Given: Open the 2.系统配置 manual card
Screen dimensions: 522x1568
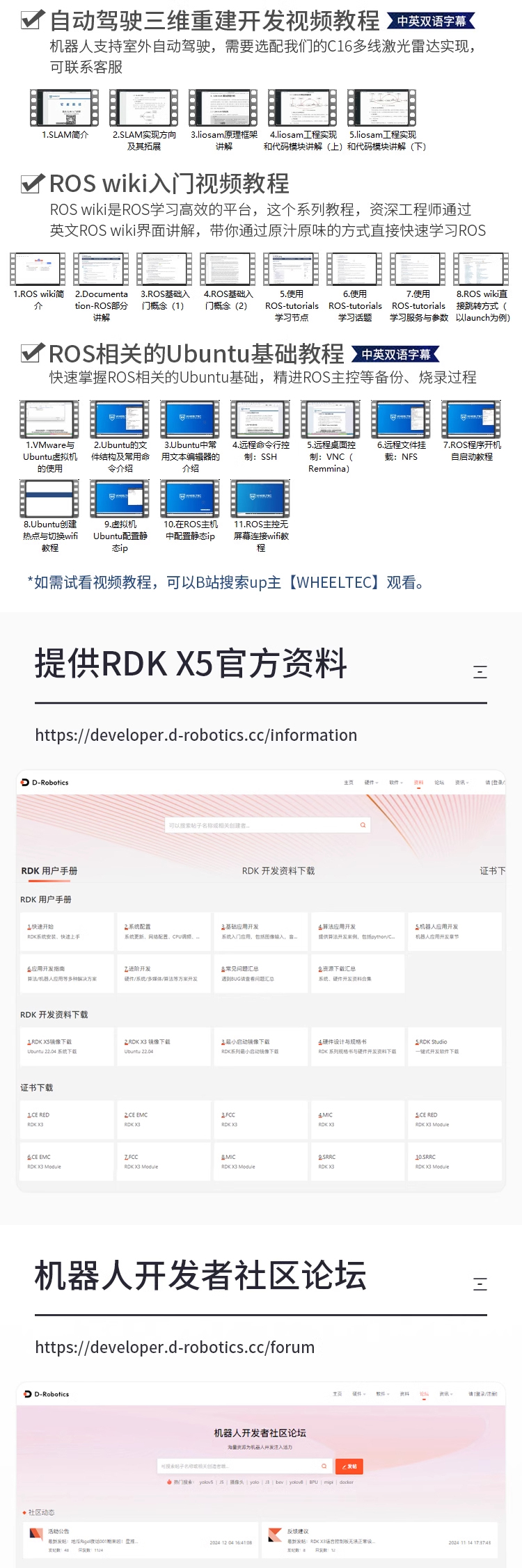Looking at the screenshot, I should pos(164,931).
